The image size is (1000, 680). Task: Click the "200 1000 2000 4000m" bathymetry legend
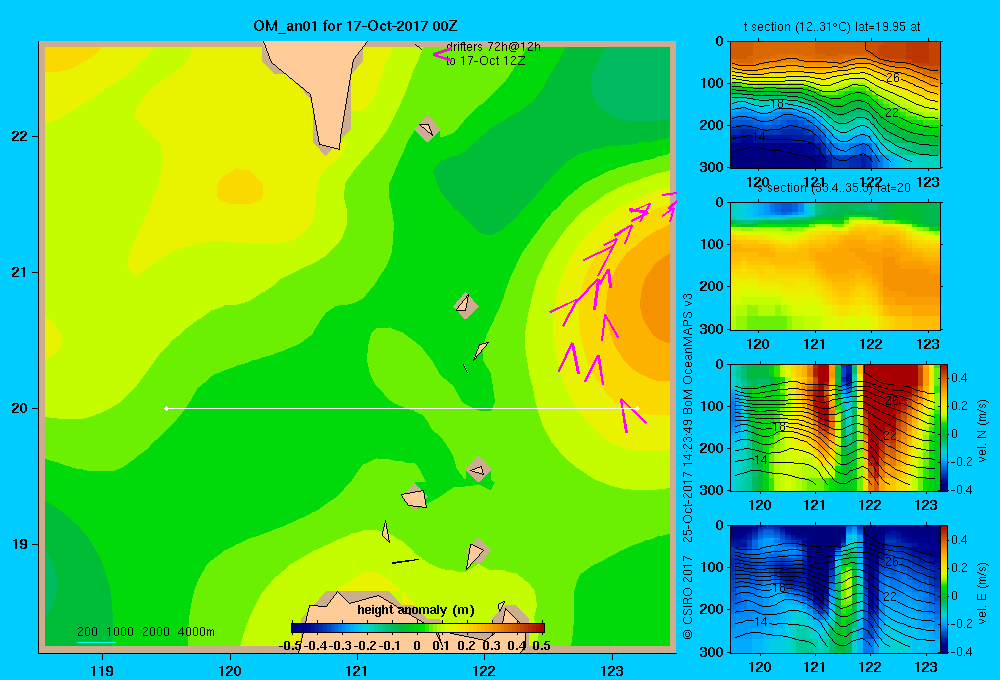[145, 632]
